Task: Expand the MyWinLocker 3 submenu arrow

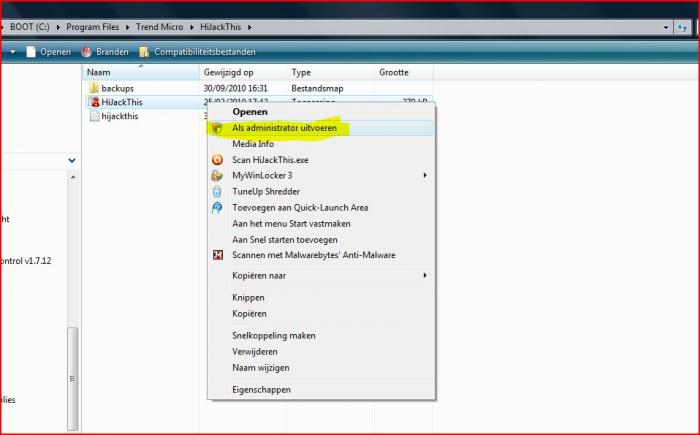Action: tap(425, 176)
